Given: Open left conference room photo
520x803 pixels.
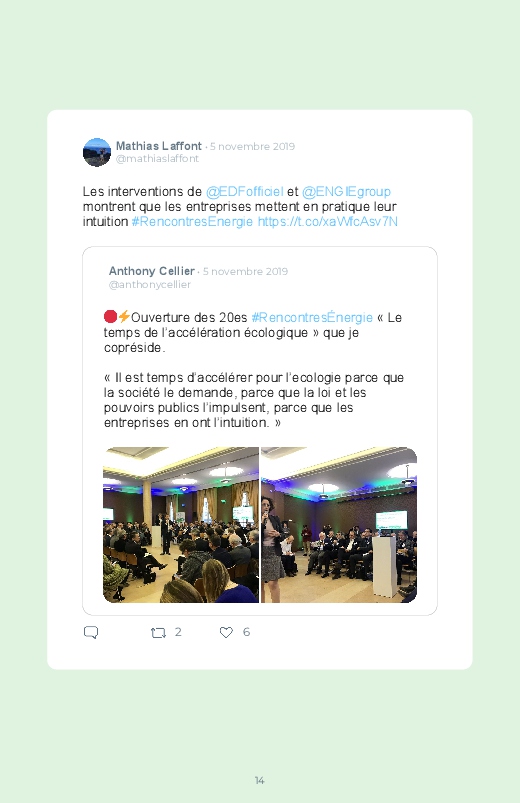Looking at the screenshot, I should point(181,525).
